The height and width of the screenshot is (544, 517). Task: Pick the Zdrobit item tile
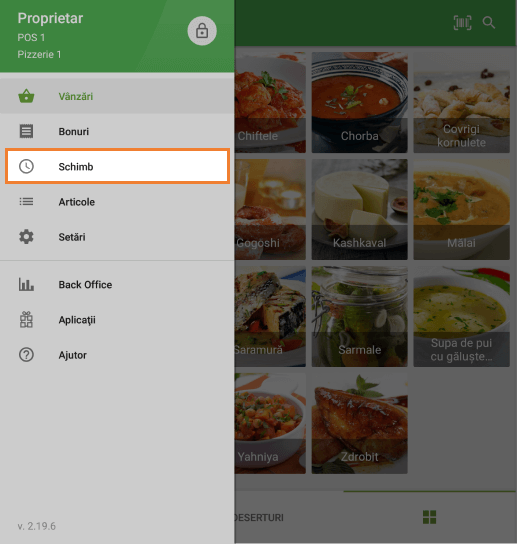359,423
